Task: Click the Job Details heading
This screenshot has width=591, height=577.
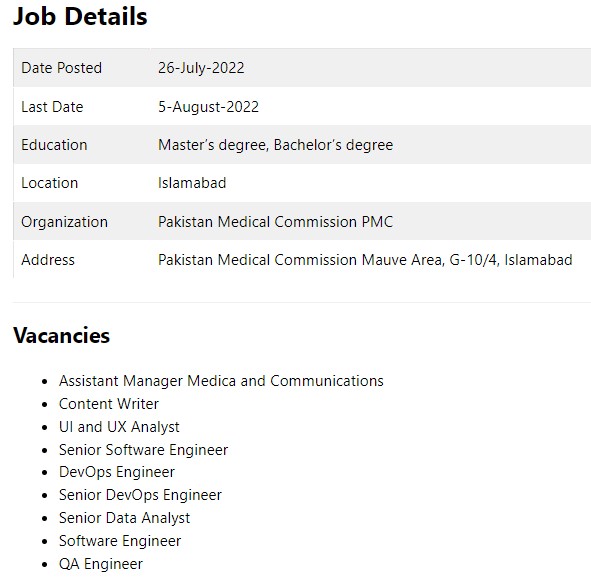Action: point(80,17)
